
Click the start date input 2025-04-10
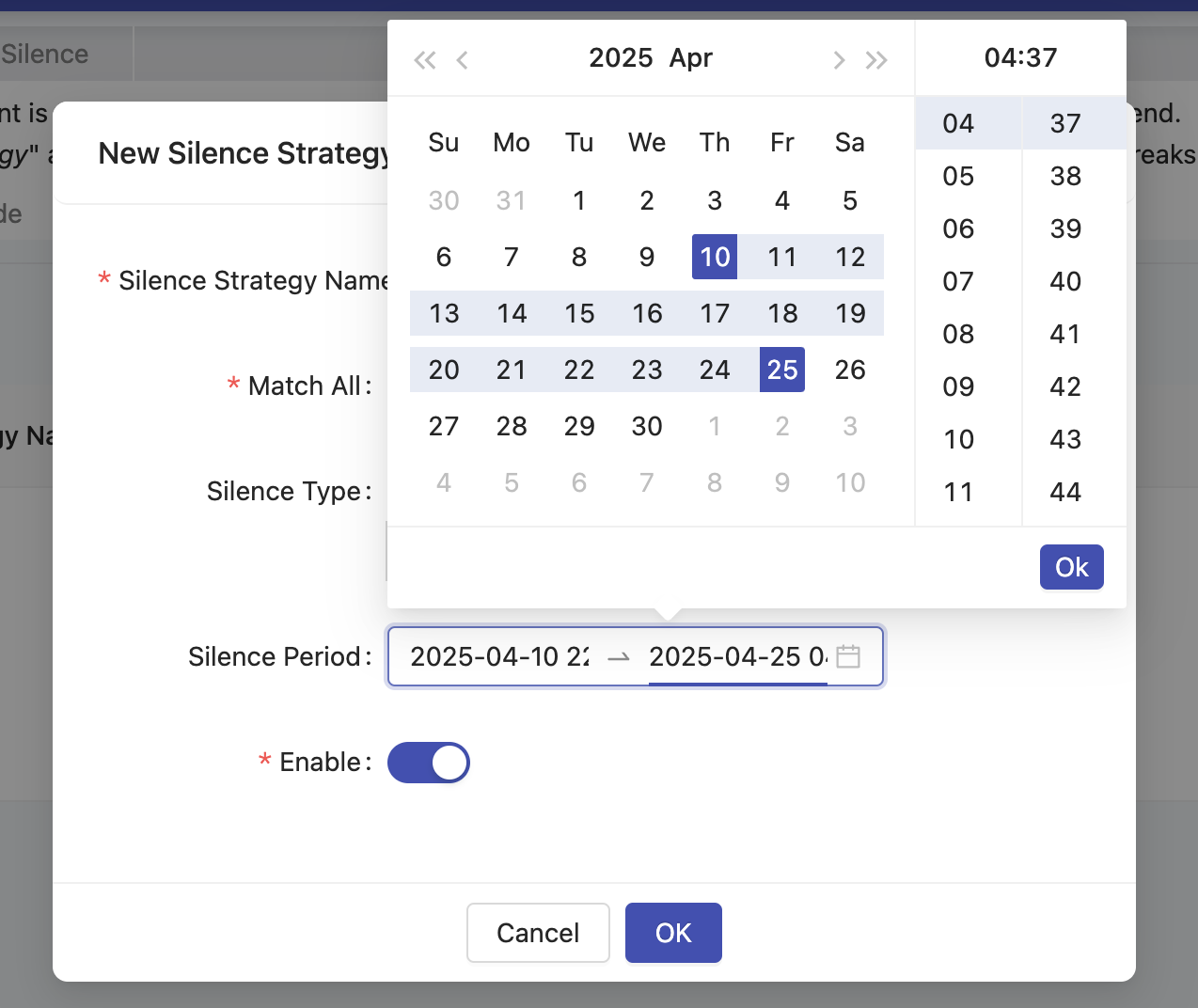click(499, 656)
